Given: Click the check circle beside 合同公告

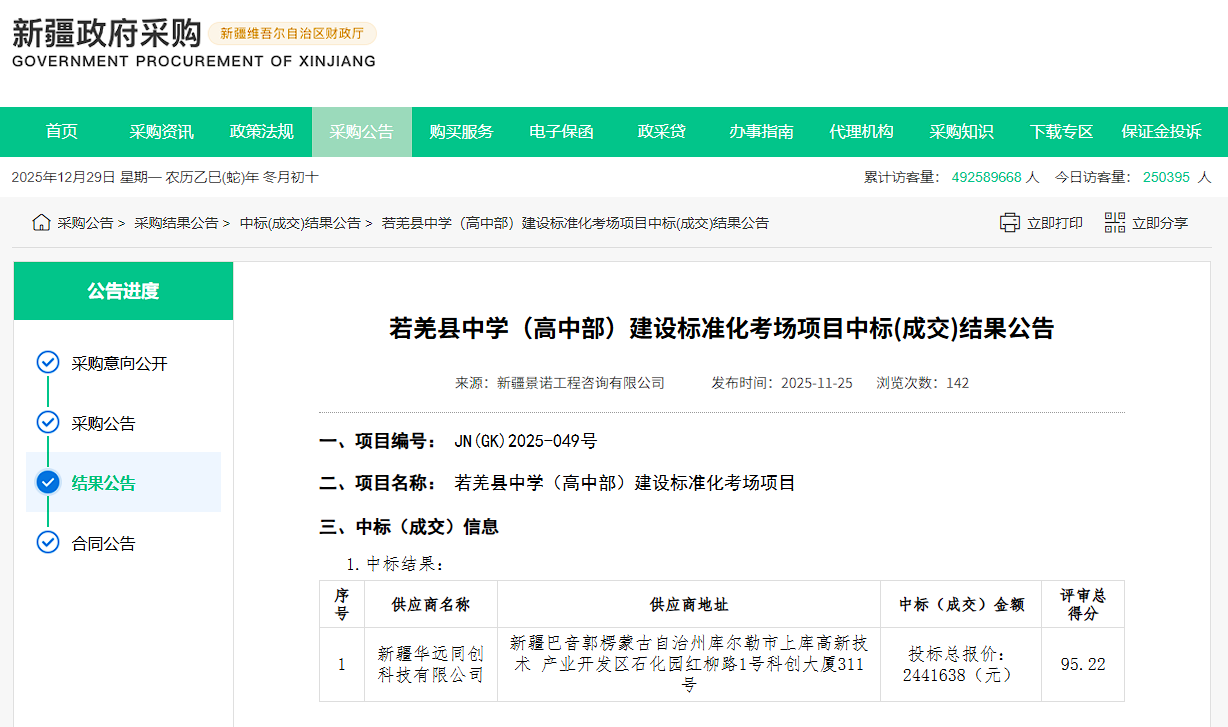Looking at the screenshot, I should click(x=47, y=543).
